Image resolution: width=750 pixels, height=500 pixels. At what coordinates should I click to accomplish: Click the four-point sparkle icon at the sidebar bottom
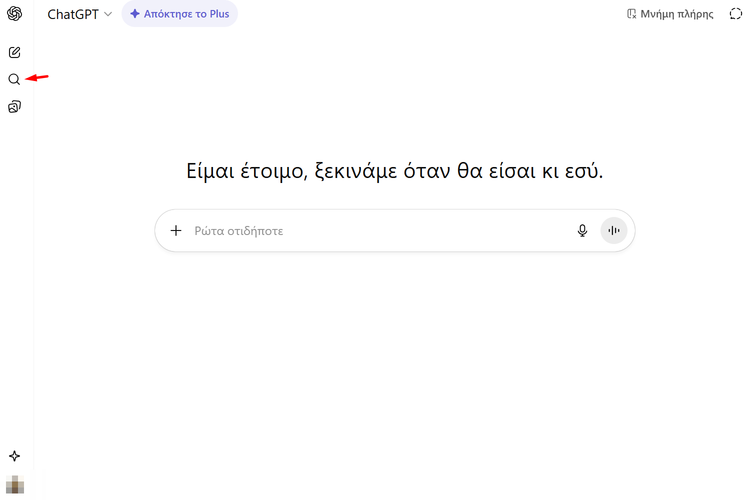coord(14,456)
